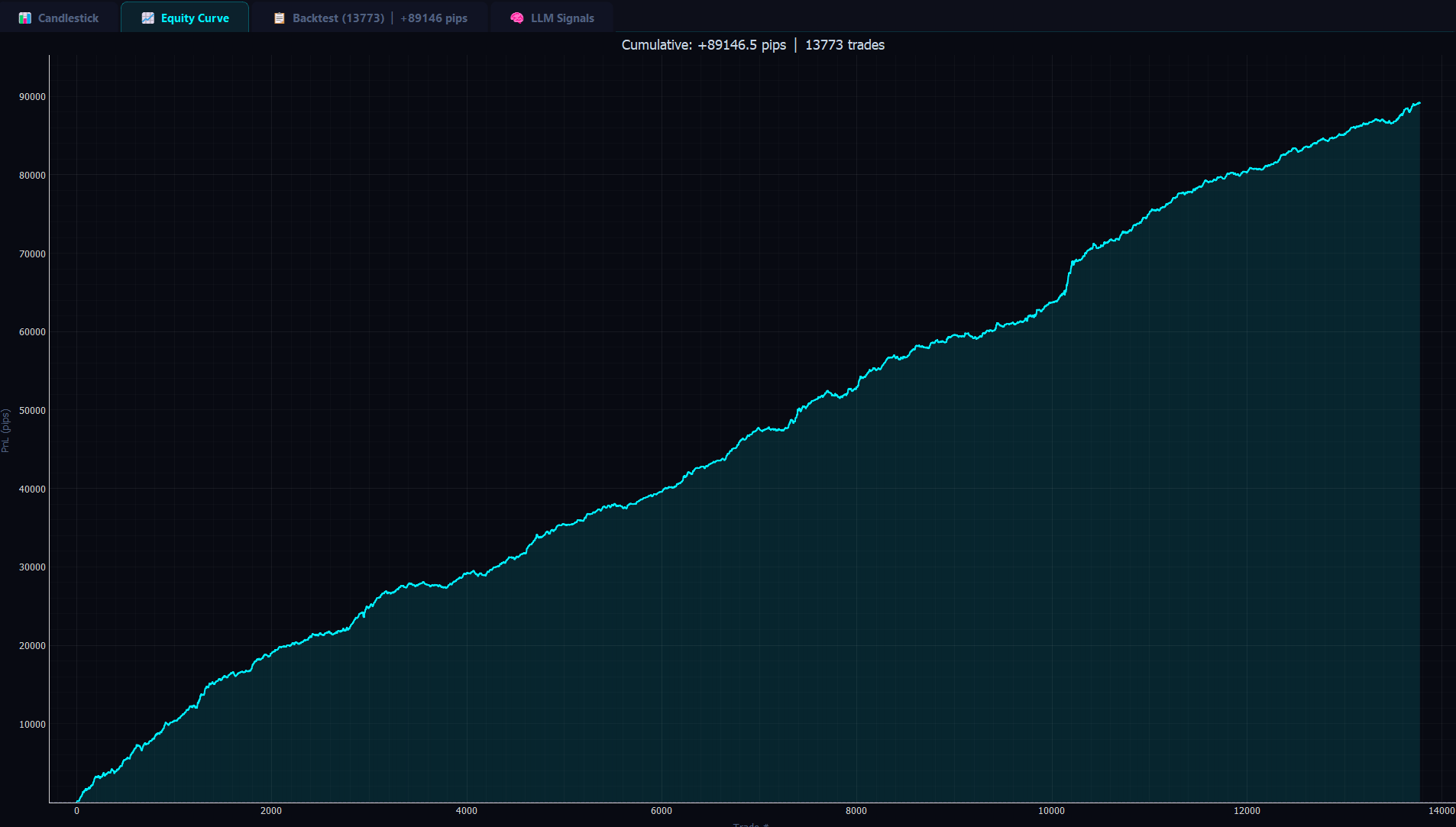The image size is (1456, 827).
Task: Click the curve's starting point at trade 0
Action: (x=77, y=802)
